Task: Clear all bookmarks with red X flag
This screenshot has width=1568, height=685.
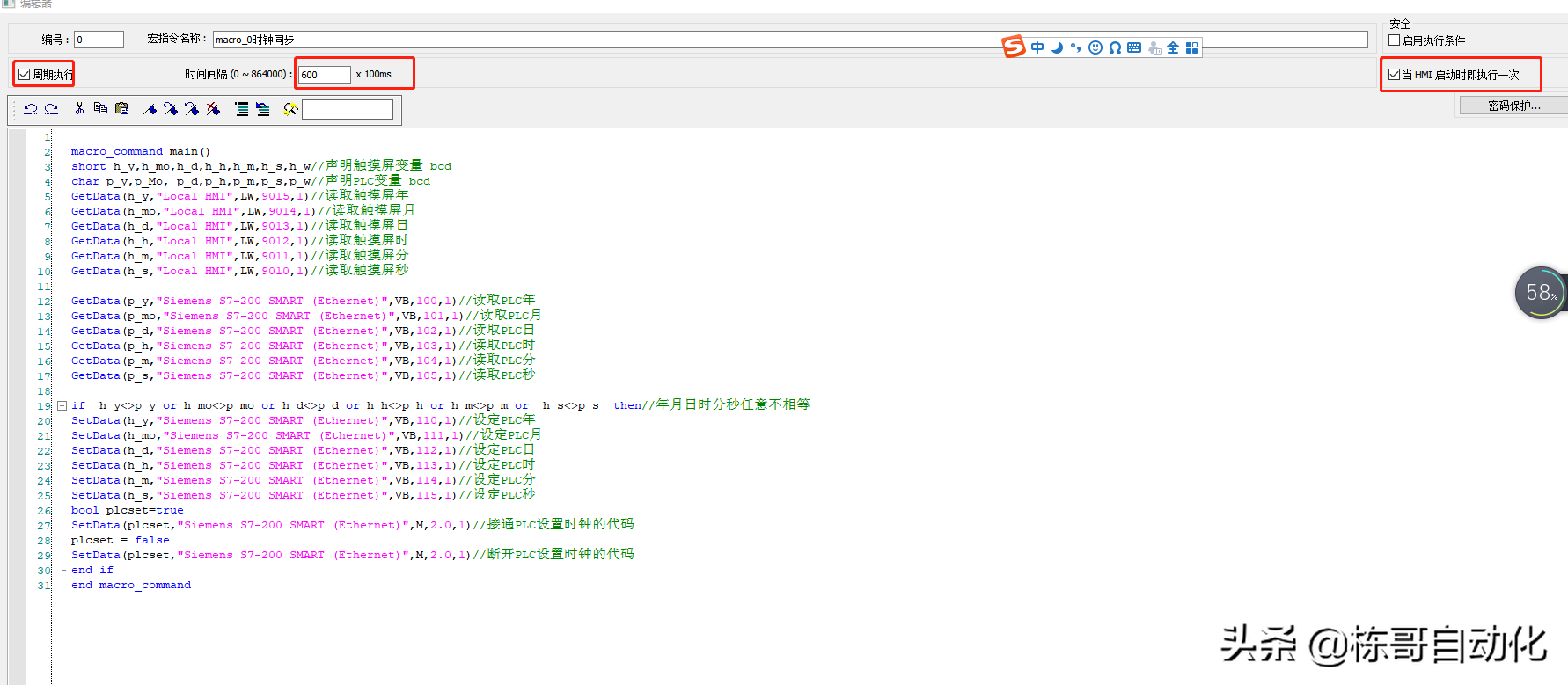Action: (213, 109)
